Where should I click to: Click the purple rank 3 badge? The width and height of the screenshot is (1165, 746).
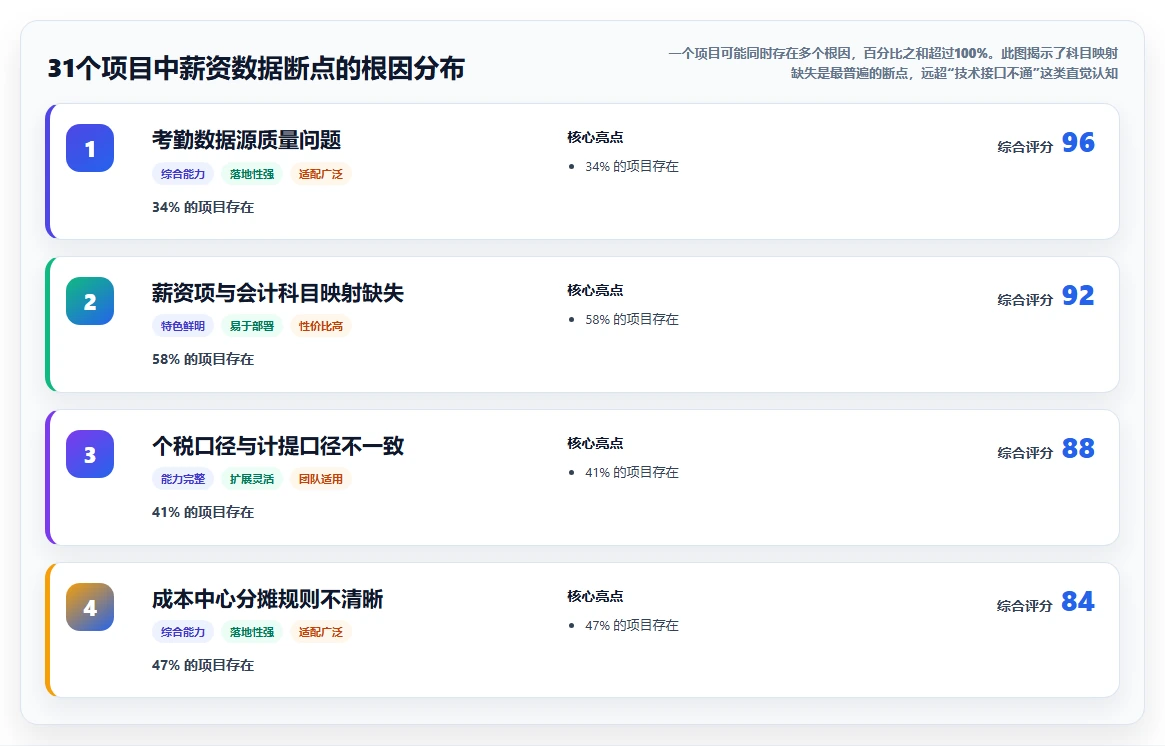coord(90,455)
